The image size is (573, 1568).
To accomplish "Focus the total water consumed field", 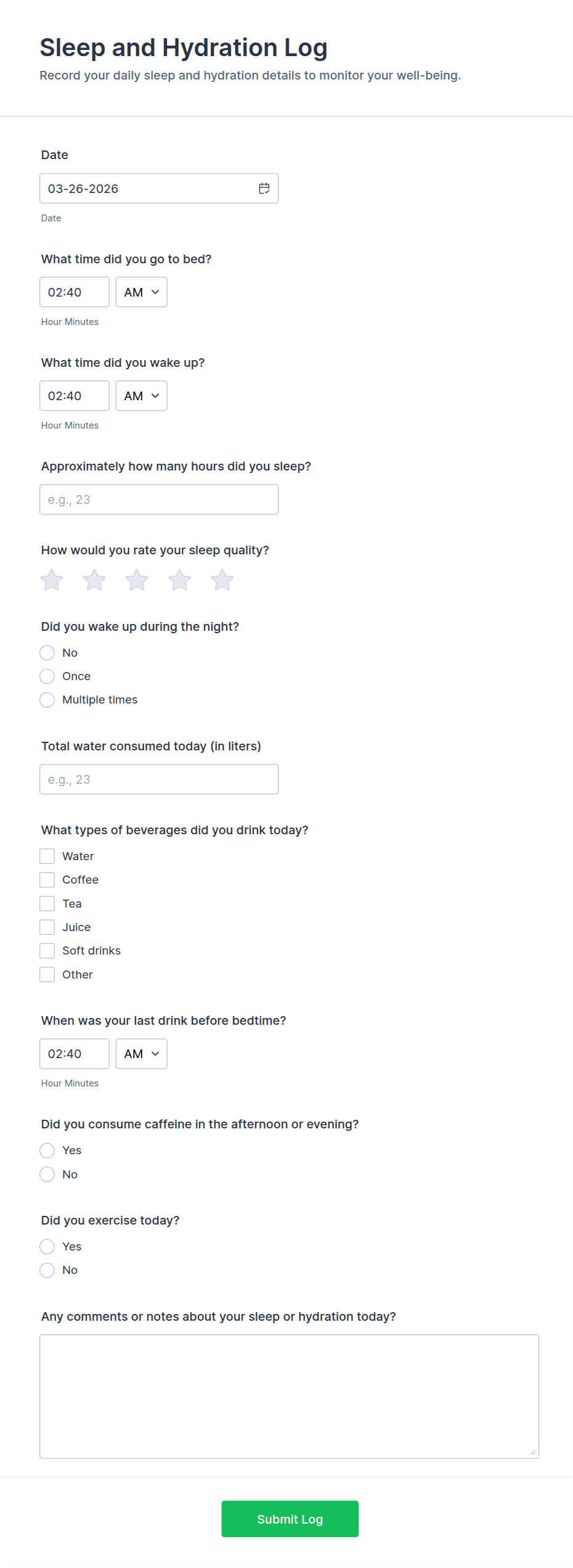I will pyautogui.click(x=159, y=779).
